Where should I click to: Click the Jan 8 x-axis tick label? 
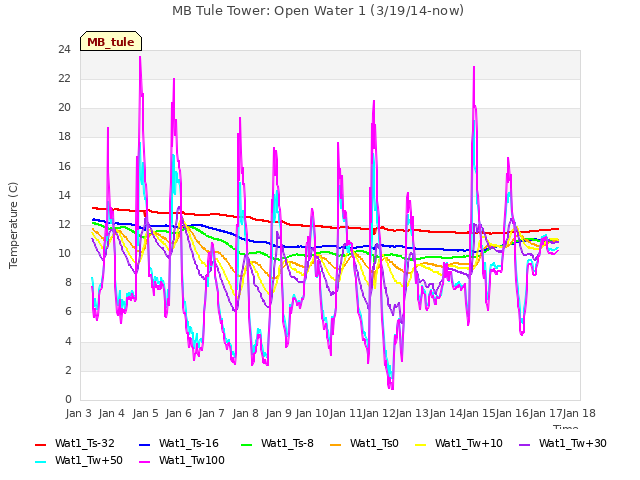click(x=245, y=413)
